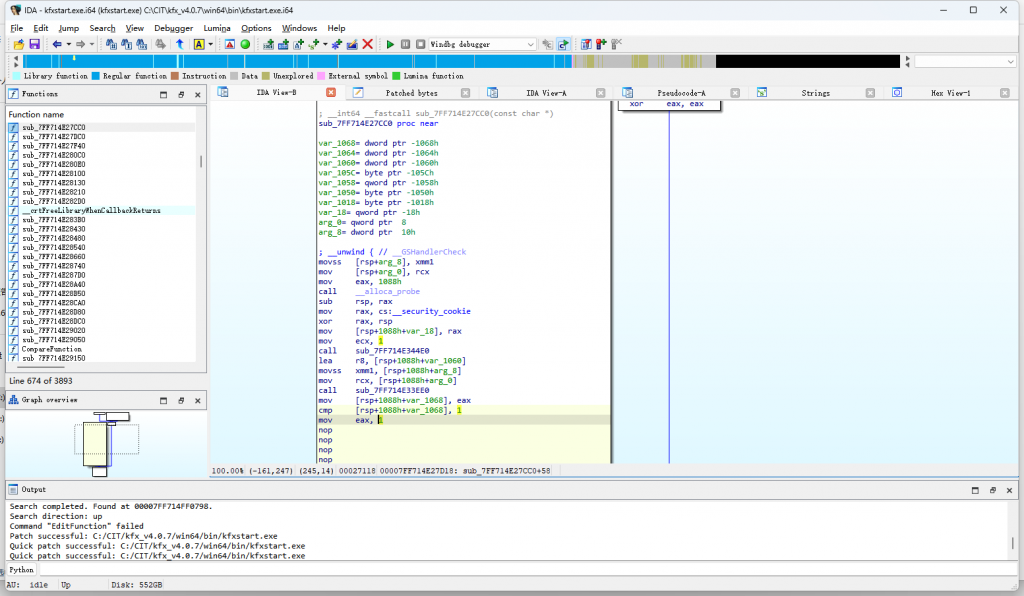1024x596 pixels.
Task: Close the IDA View-B tab
Action: pos(331,93)
